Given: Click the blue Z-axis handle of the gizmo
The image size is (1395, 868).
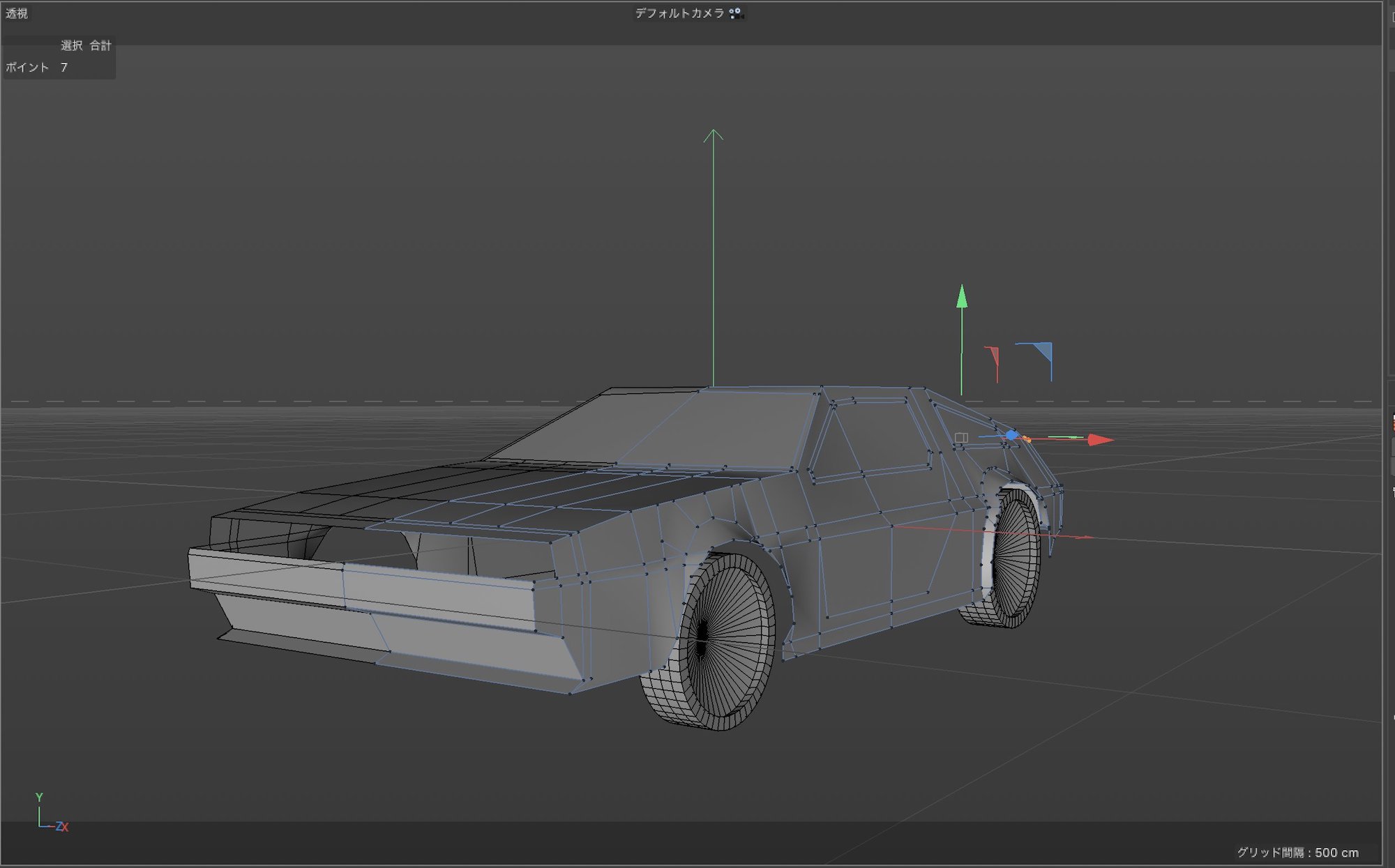Looking at the screenshot, I should coord(1012,434).
